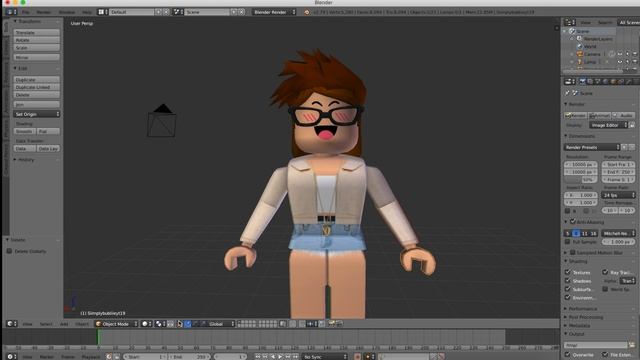Click the play reverse button in timeline

click(273, 357)
